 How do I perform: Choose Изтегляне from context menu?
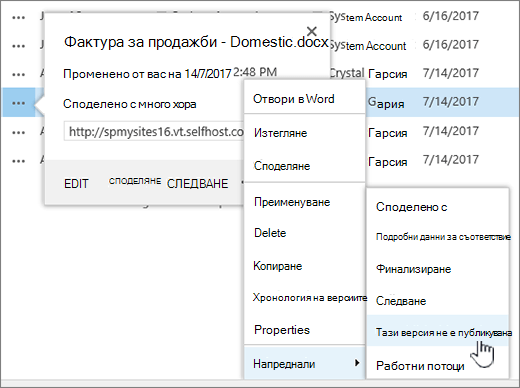coord(280,133)
